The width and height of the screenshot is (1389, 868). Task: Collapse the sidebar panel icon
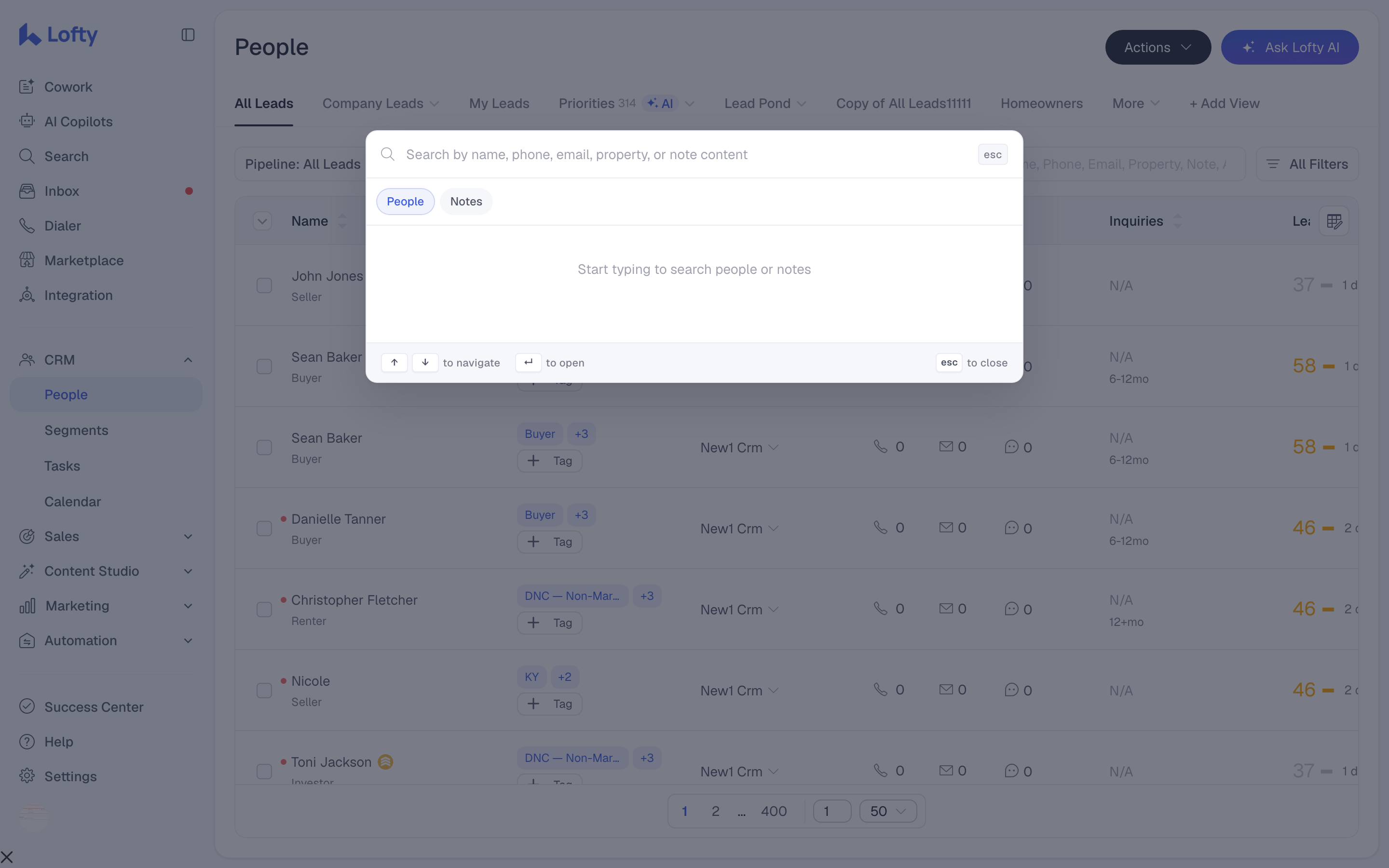pos(188,35)
